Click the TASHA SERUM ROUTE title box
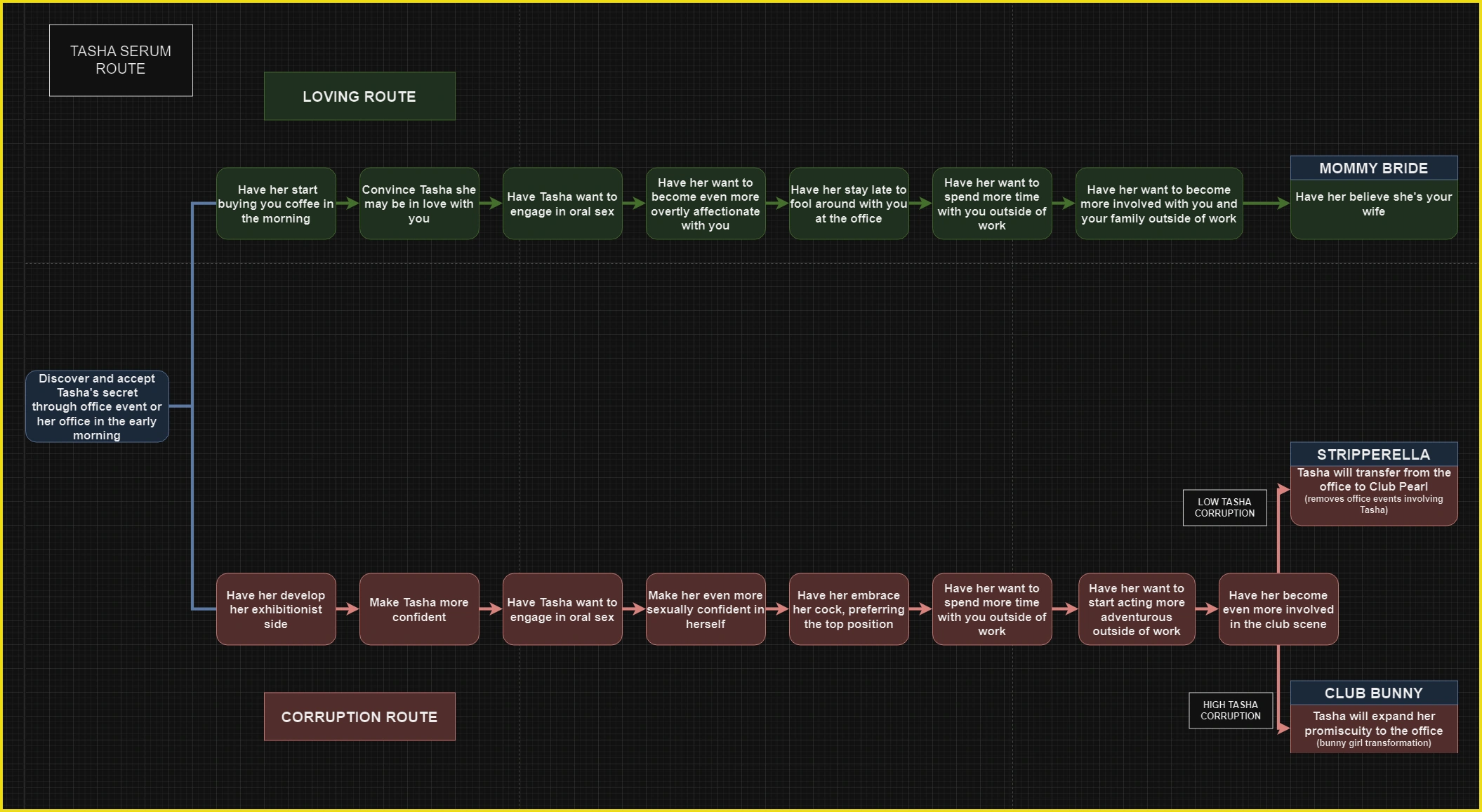Viewport: 1482px width, 812px height. [121, 60]
